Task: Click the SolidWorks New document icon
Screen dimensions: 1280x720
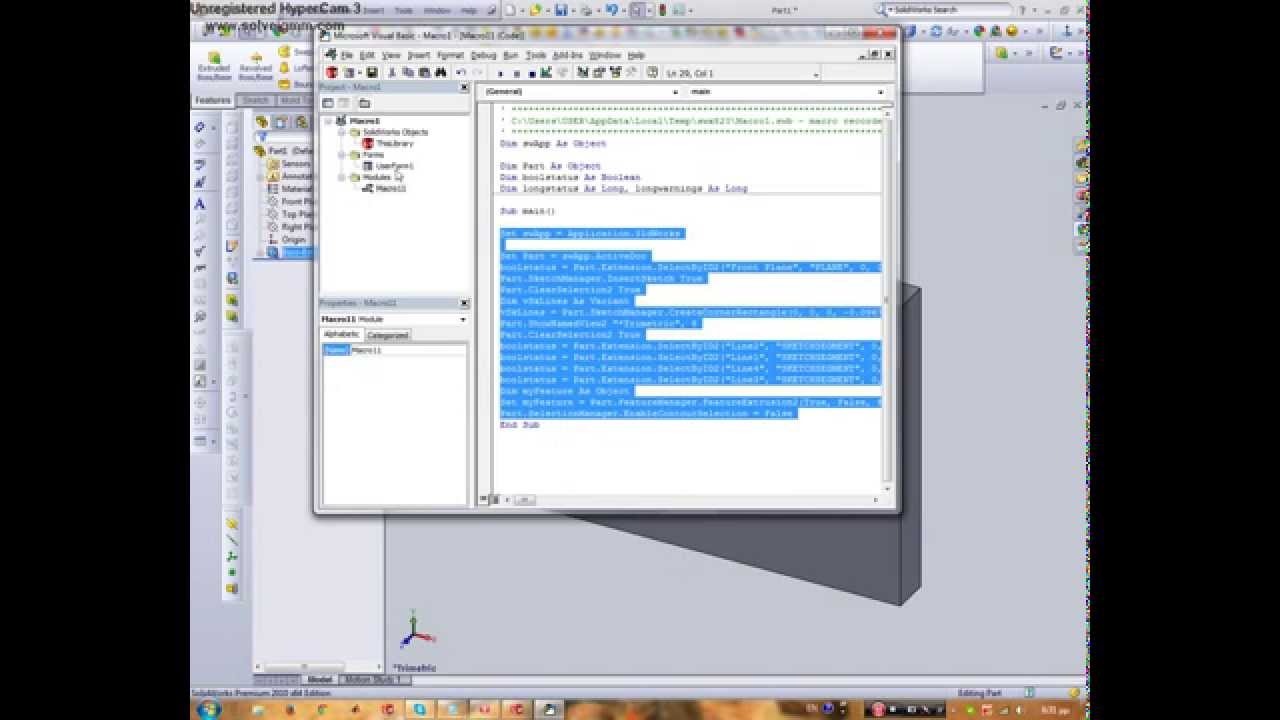Action: [510, 10]
